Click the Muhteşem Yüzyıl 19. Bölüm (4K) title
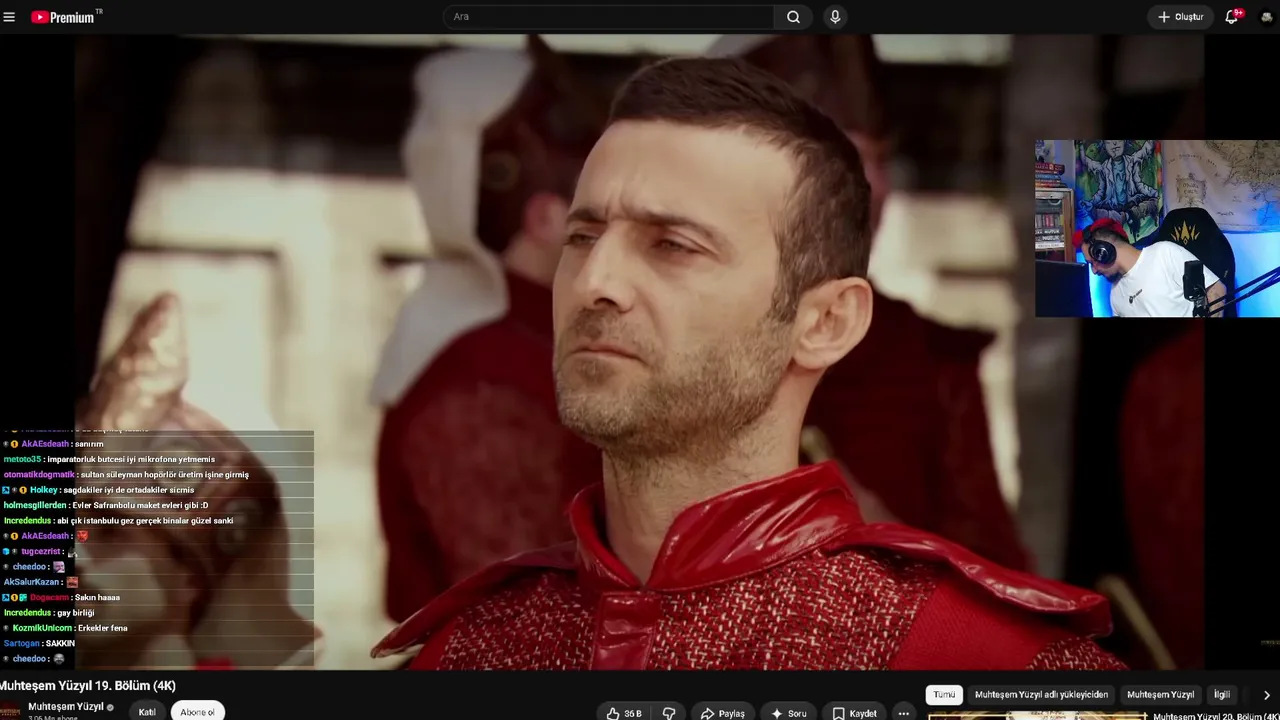This screenshot has height=720, width=1280. pos(88,685)
